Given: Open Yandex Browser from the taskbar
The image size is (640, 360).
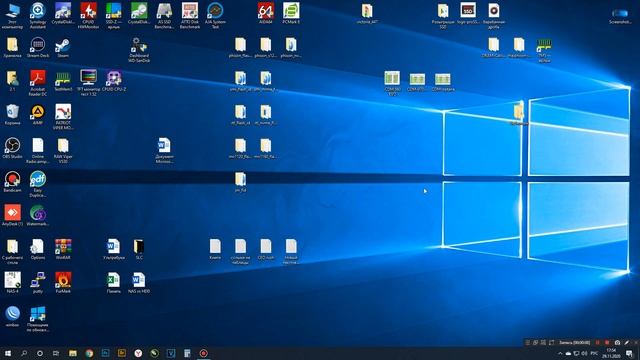Looking at the screenshot, I should coord(138,353).
